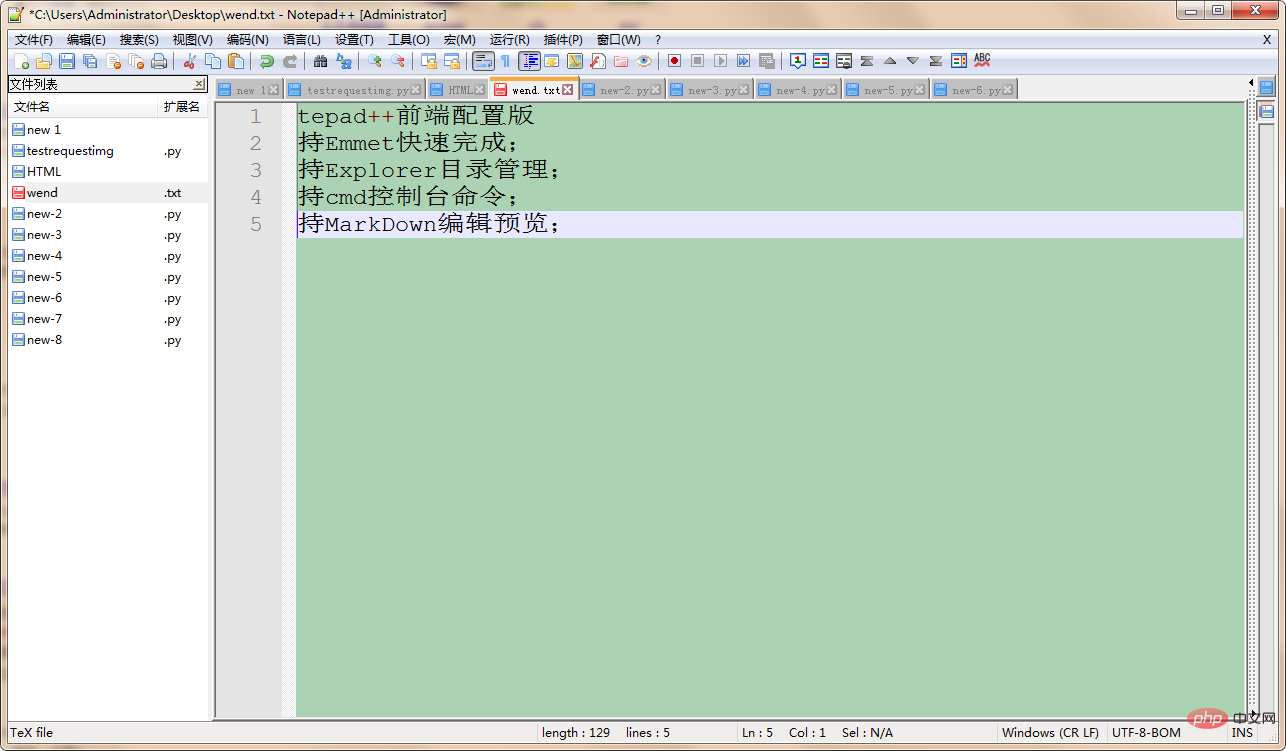Click the Close All documents icon

pos(136,61)
